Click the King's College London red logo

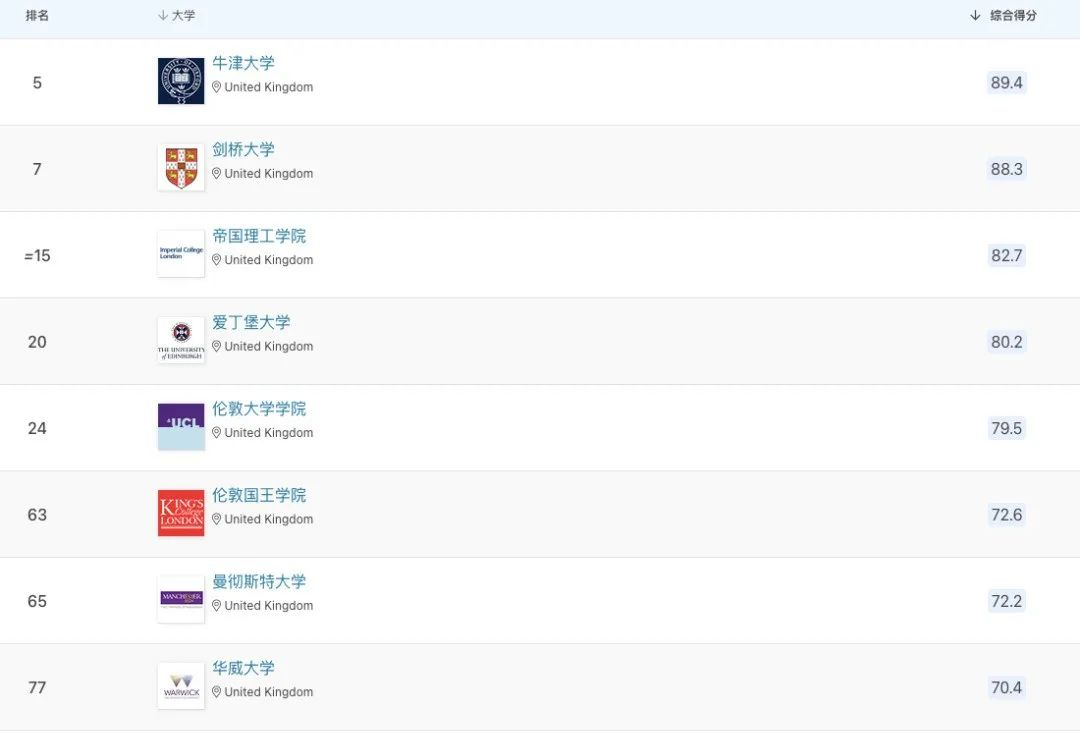tap(180, 513)
